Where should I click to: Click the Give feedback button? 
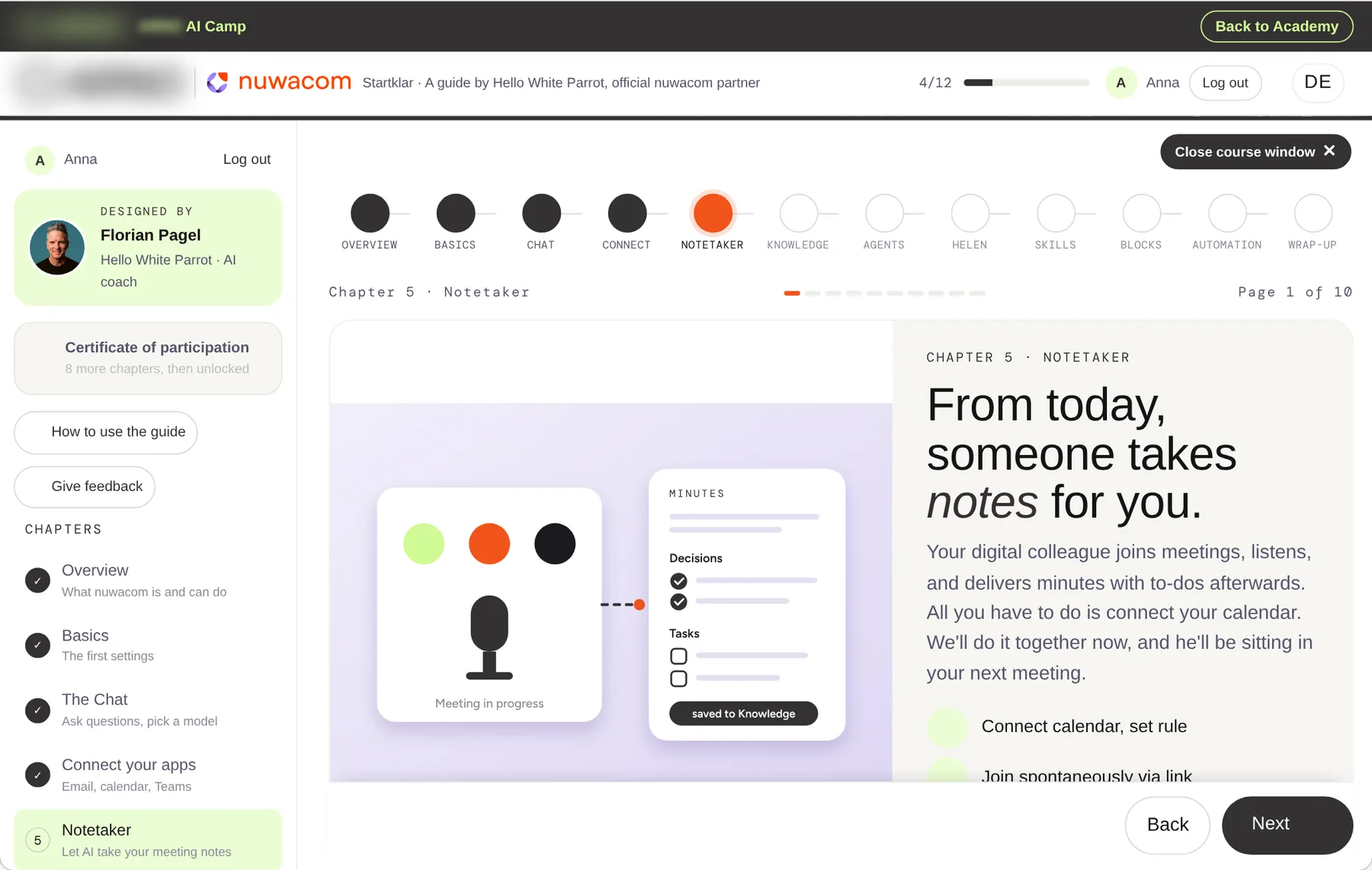[85, 486]
